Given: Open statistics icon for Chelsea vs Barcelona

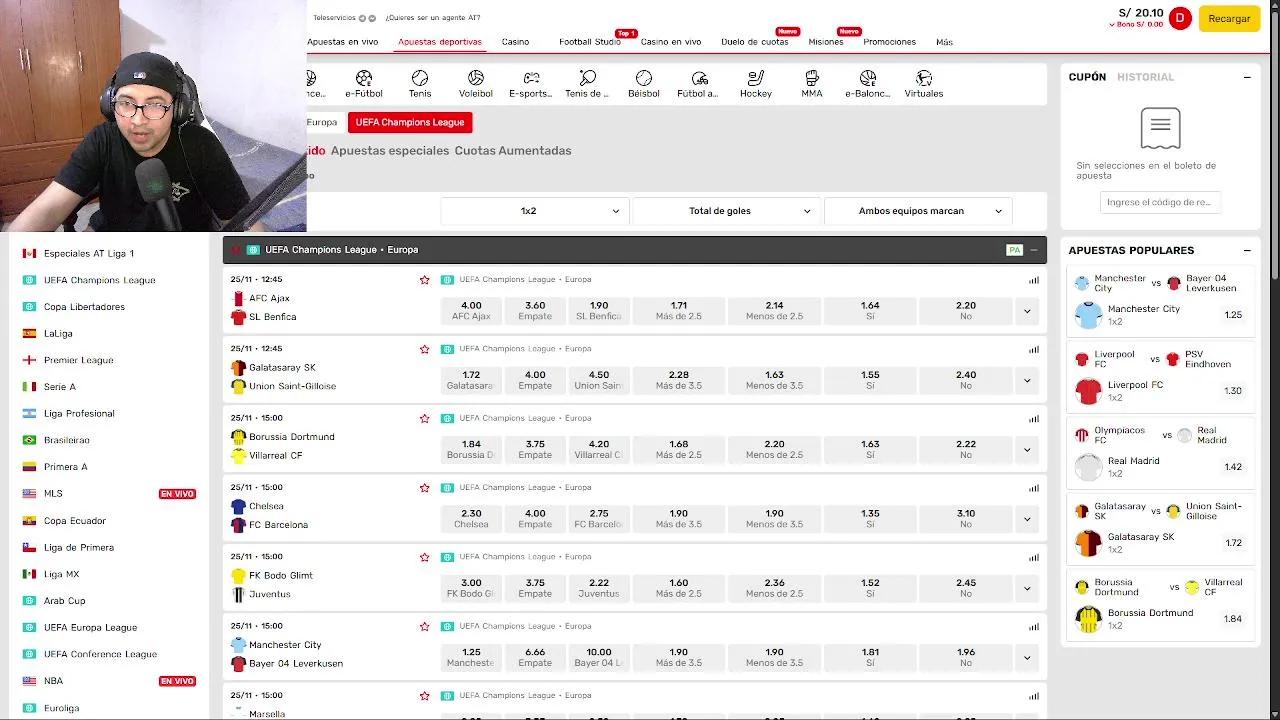Looking at the screenshot, I should (1034, 488).
